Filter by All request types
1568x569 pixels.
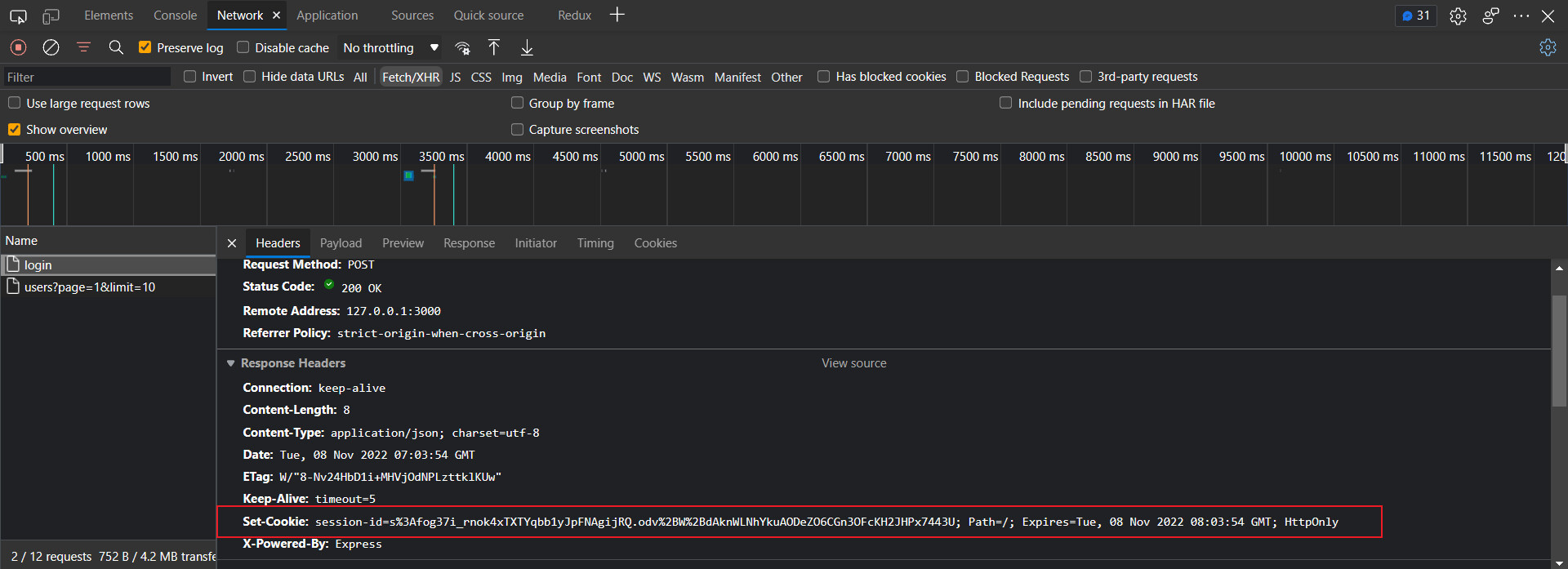coord(360,78)
